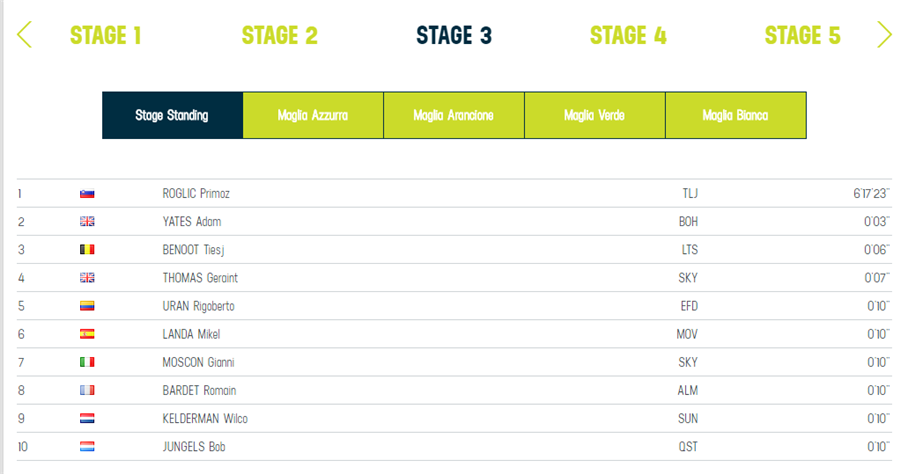Open the Stage 2 tab
The height and width of the screenshot is (474, 900).
coord(280,36)
